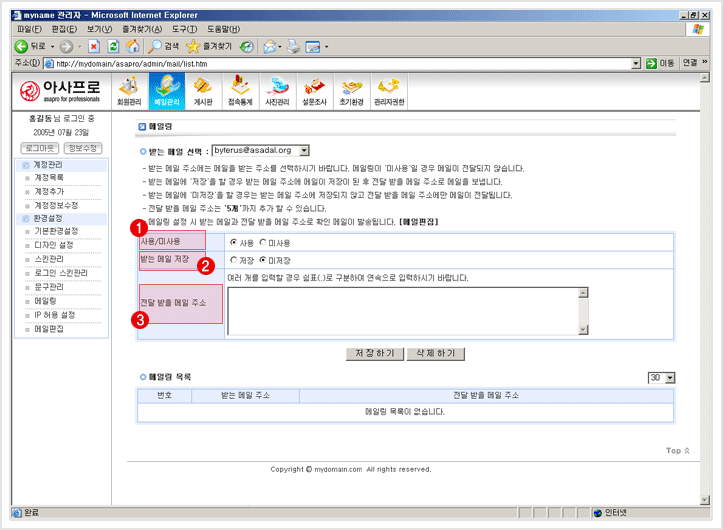Click the 삭제하기 button
The image size is (723, 530).
point(434,354)
